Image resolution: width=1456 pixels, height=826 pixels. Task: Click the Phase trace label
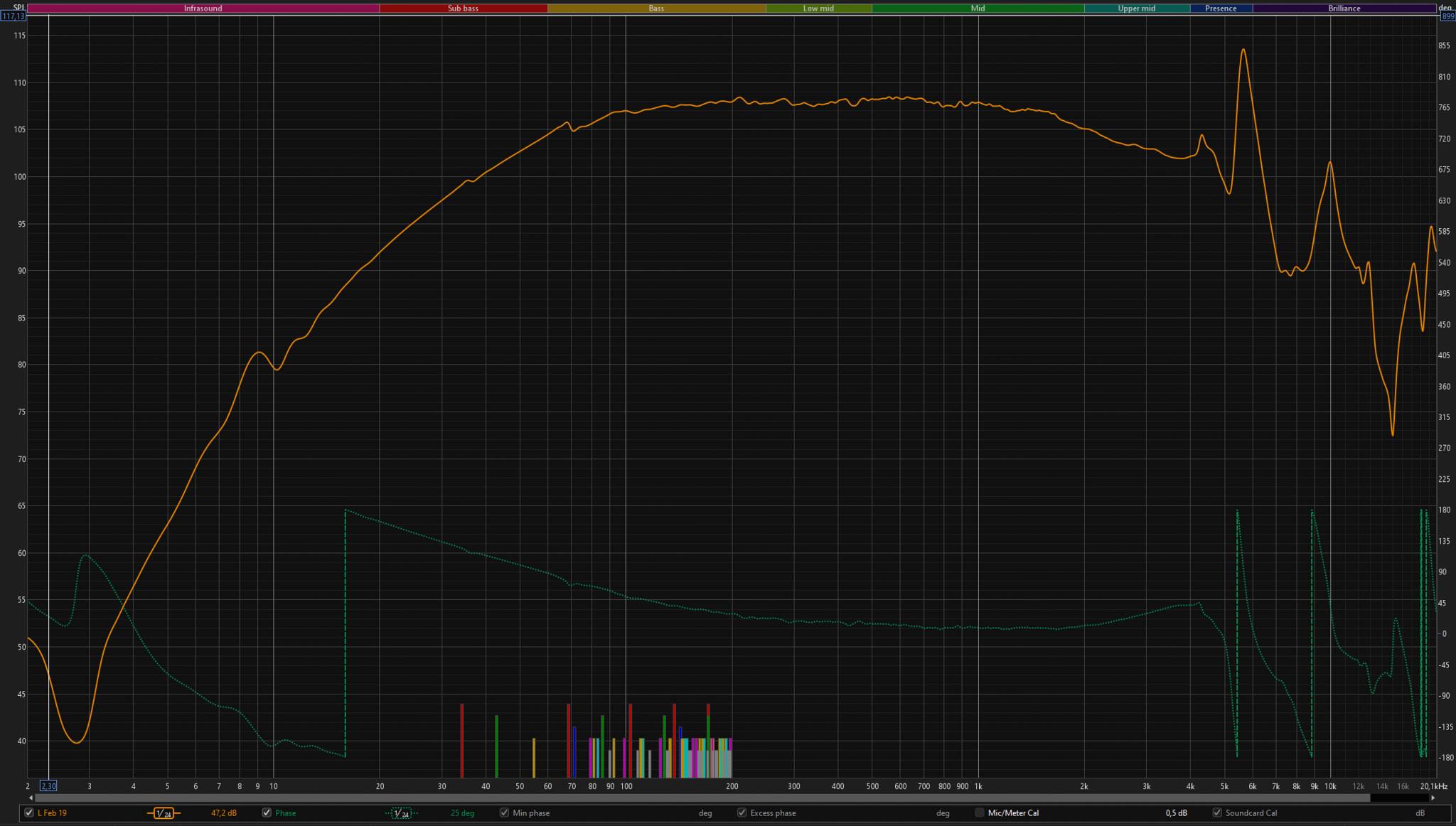coord(285,813)
